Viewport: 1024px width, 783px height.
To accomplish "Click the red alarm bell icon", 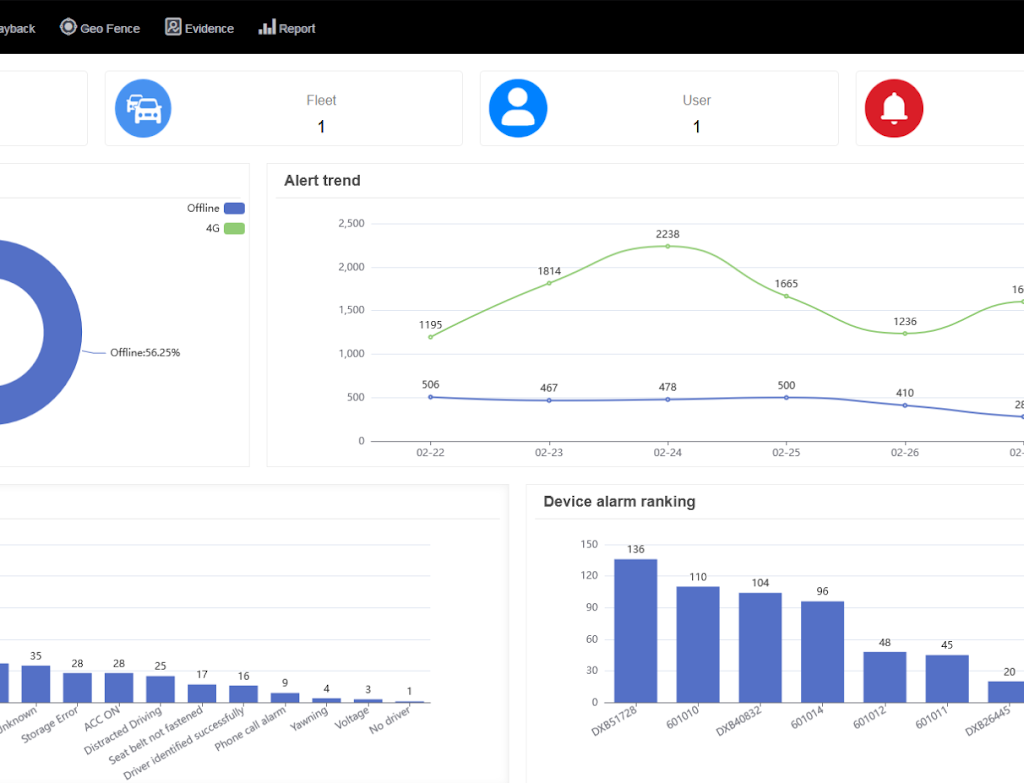I will (x=893, y=107).
